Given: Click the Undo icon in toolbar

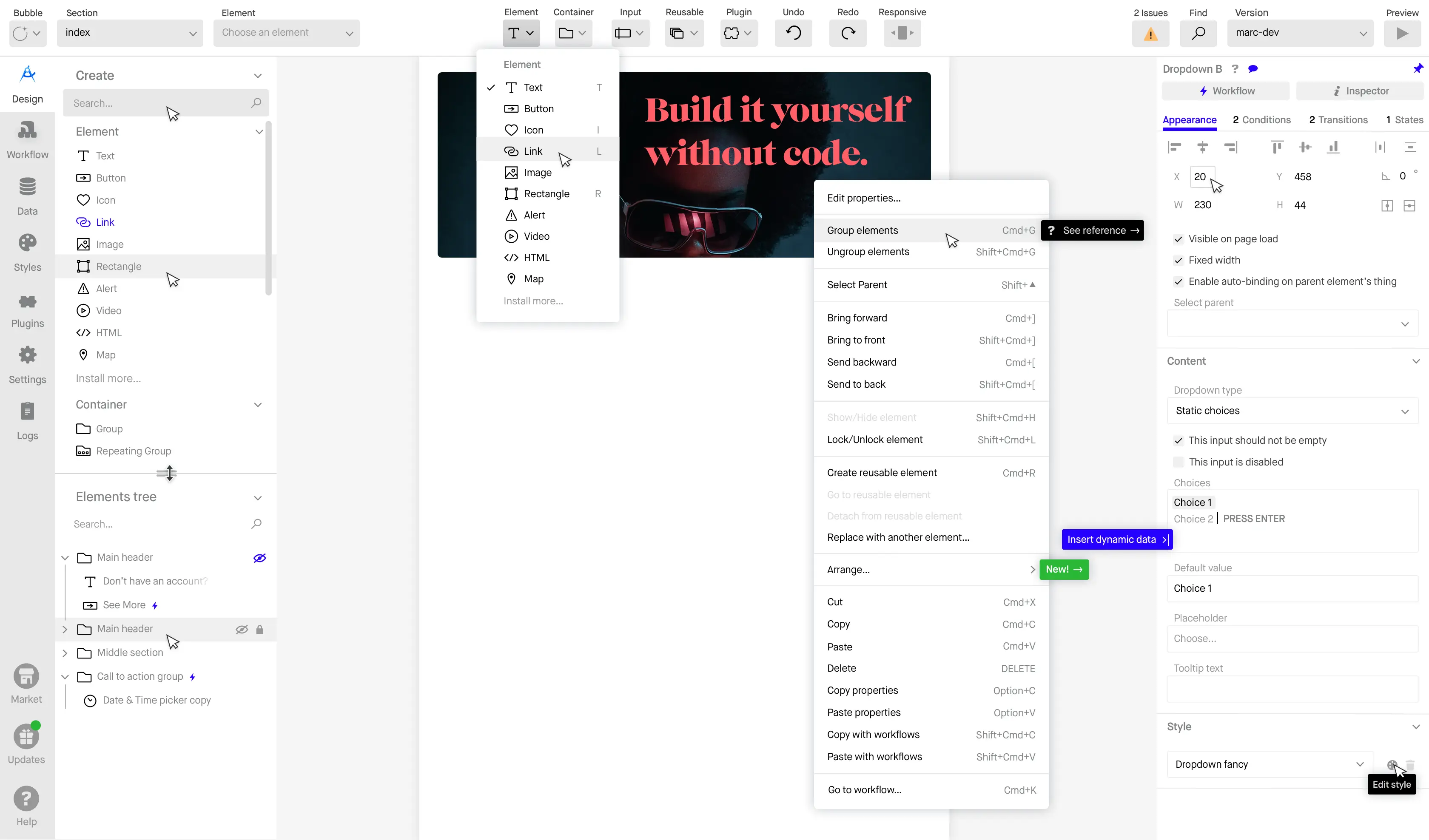Looking at the screenshot, I should tap(793, 32).
